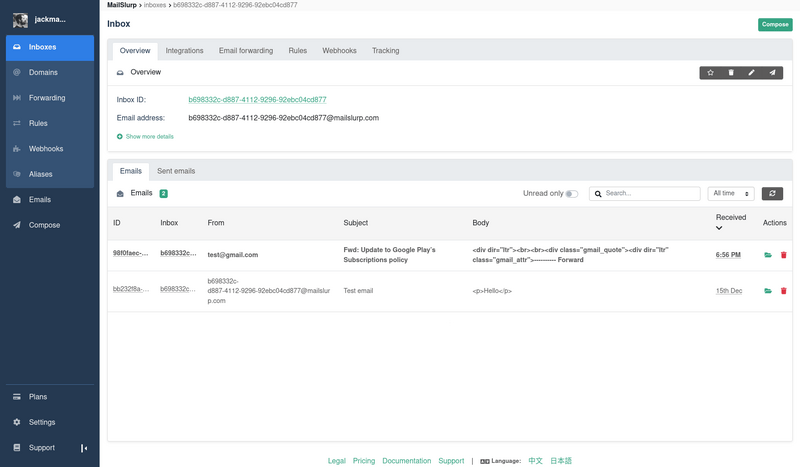Click the emails count badge showing 2
Image resolution: width=800 pixels, height=467 pixels.
tap(163, 193)
